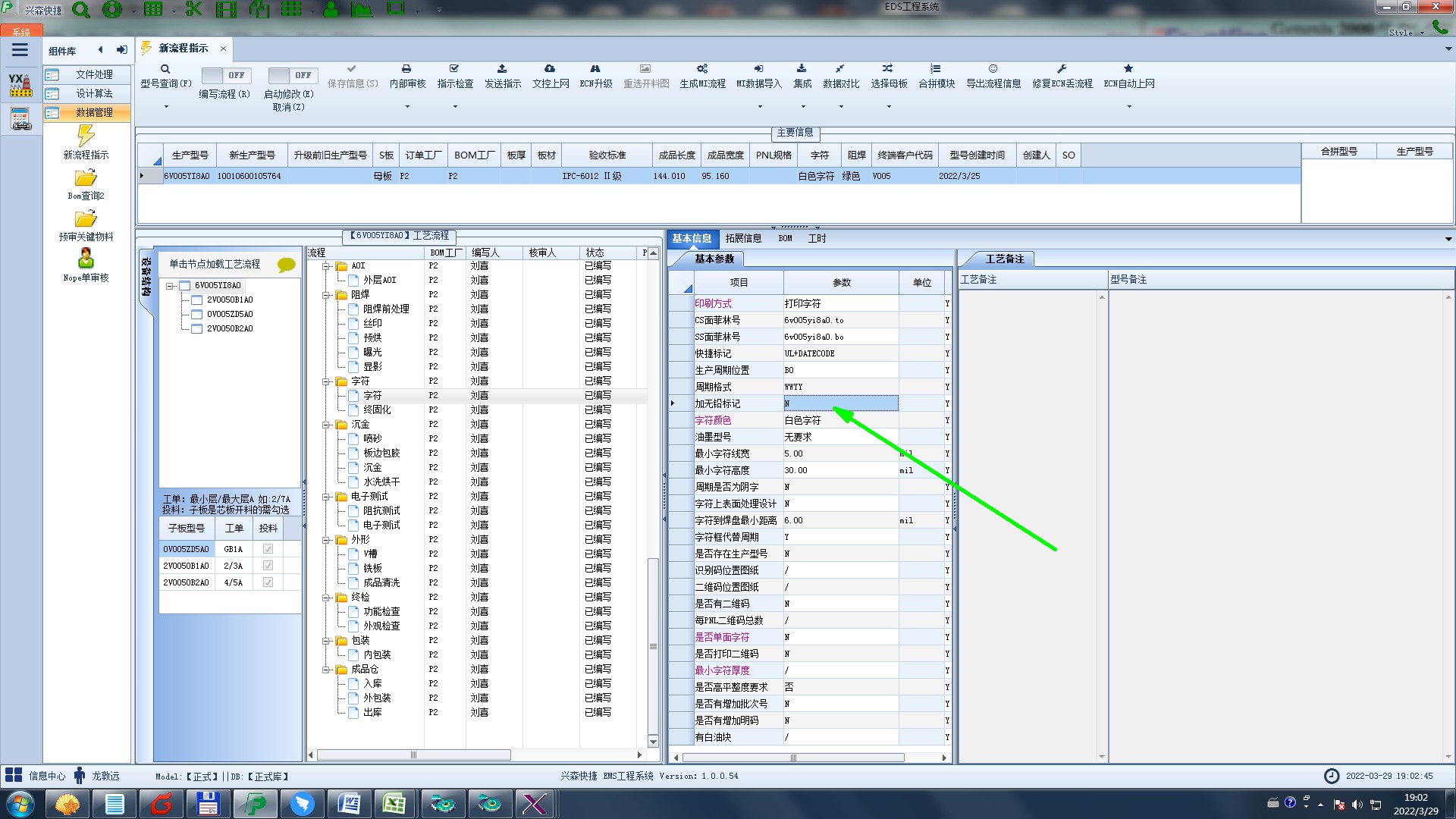
Task: Click the green search icon in title bar
Action: 80,10
